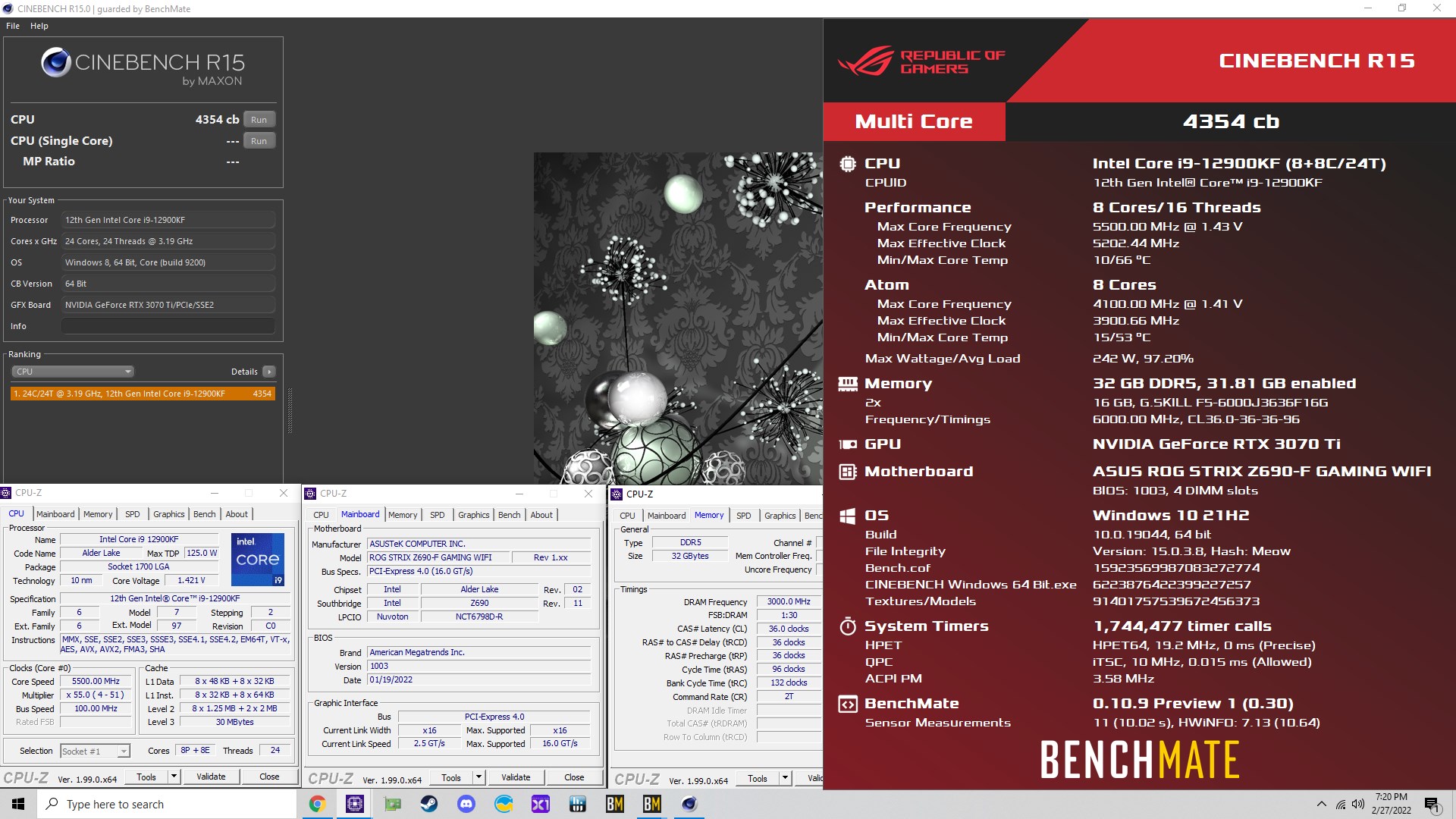
Task: Open the taskbar clock and date
Action: (x=1392, y=804)
